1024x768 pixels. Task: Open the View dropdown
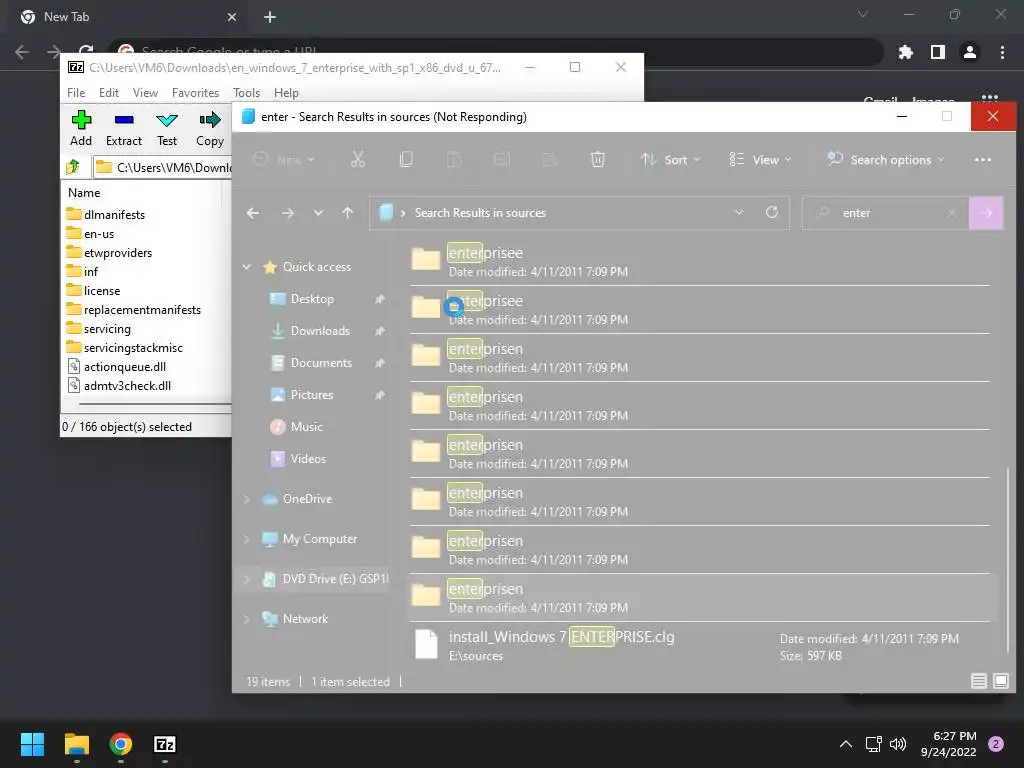click(760, 159)
